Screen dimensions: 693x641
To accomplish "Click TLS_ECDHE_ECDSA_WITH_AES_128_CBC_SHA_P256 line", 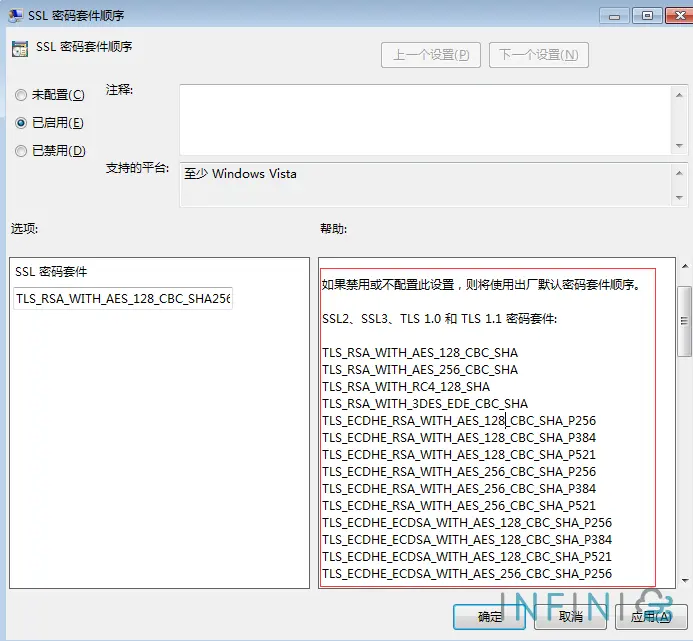I will pos(467,523).
